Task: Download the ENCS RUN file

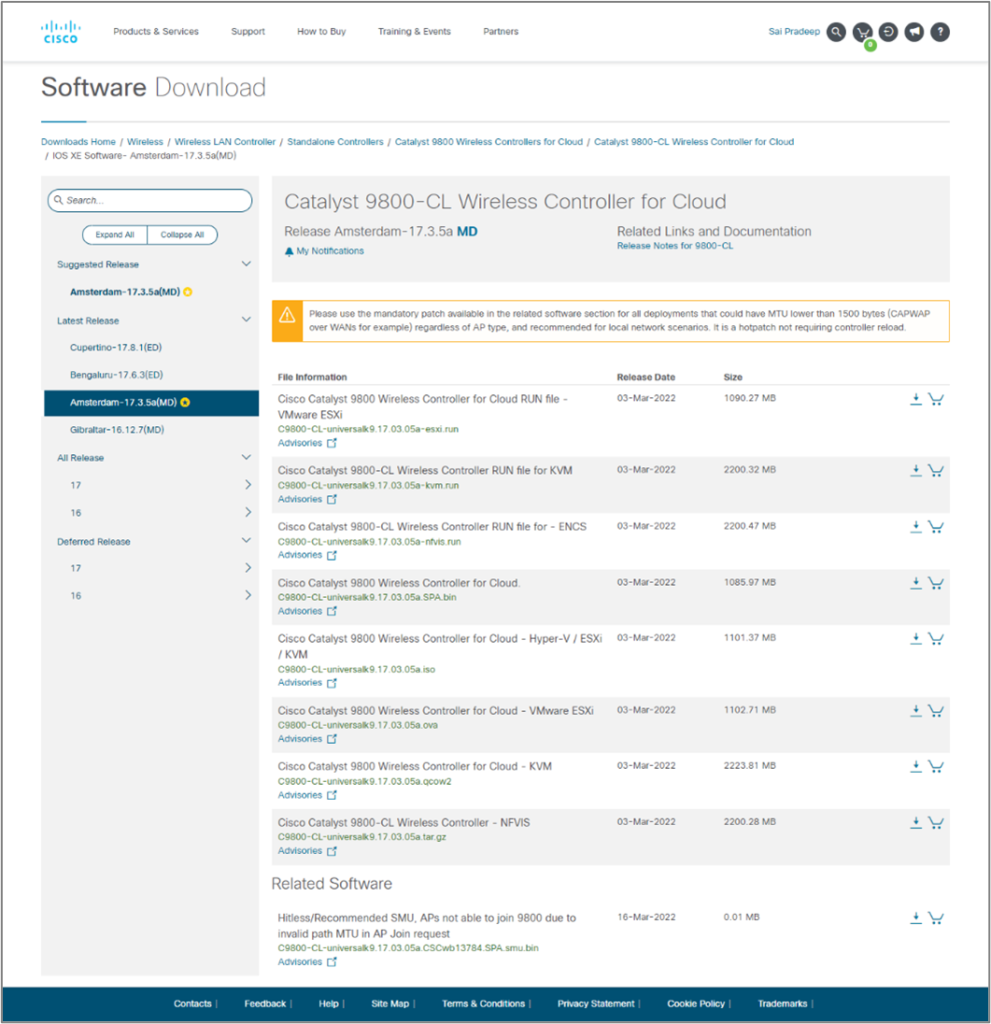Action: click(916, 526)
